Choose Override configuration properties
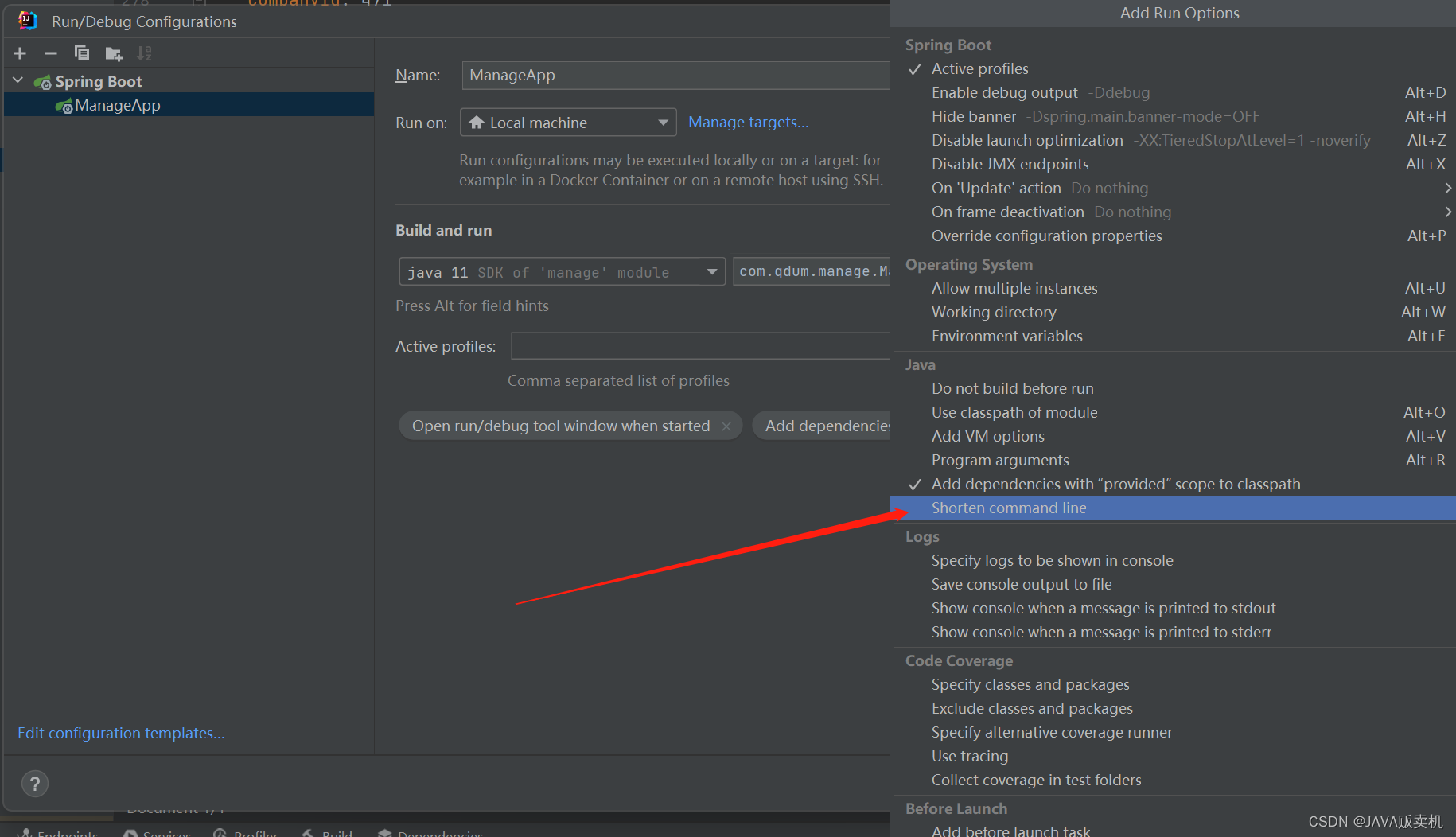 [x=1173, y=236]
